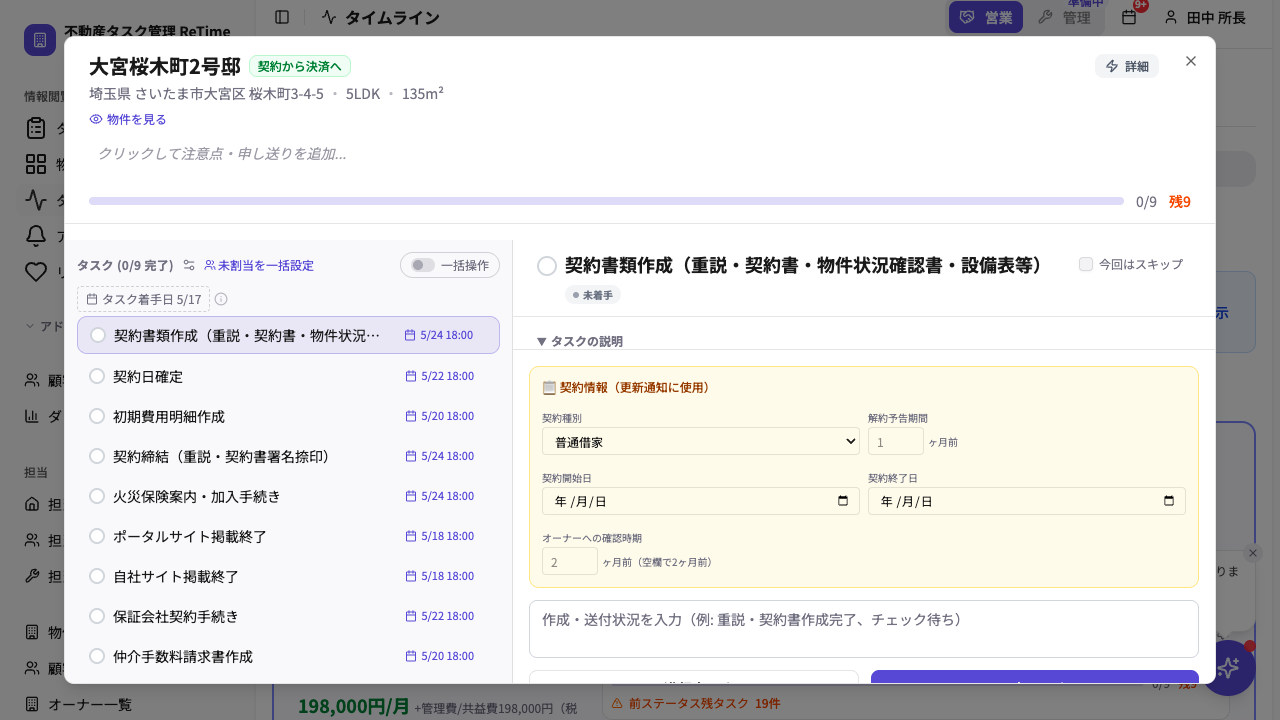Screen dimensions: 1280x720
Task: Mark 初期費用明細作成 task circle complete
Action: (x=97, y=416)
